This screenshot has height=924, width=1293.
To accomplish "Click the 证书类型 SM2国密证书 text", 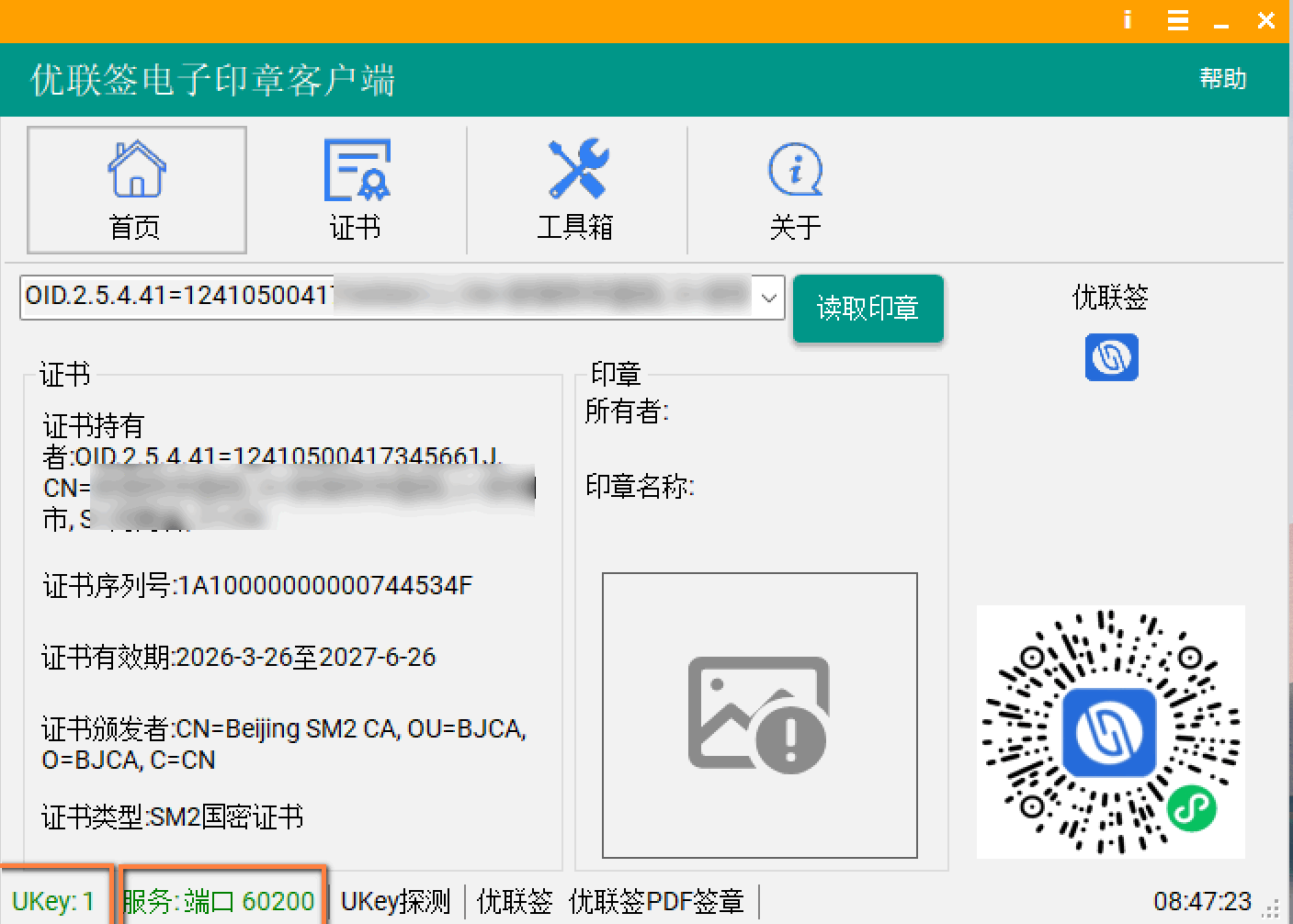I will point(175,817).
